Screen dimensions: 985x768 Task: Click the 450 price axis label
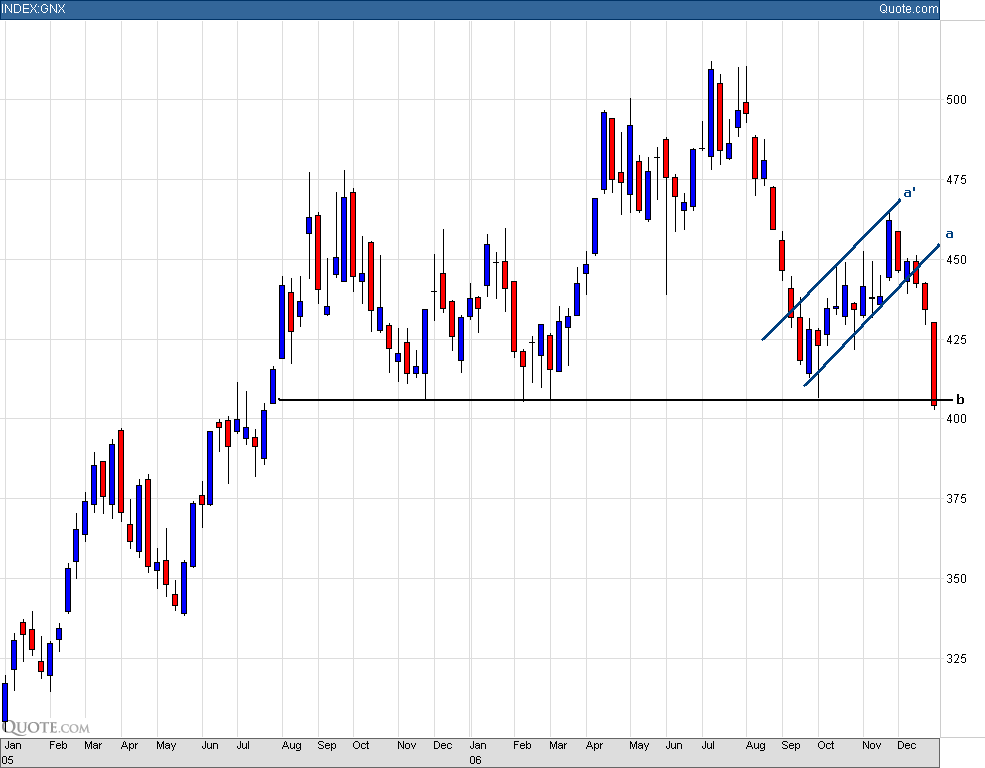click(x=956, y=259)
